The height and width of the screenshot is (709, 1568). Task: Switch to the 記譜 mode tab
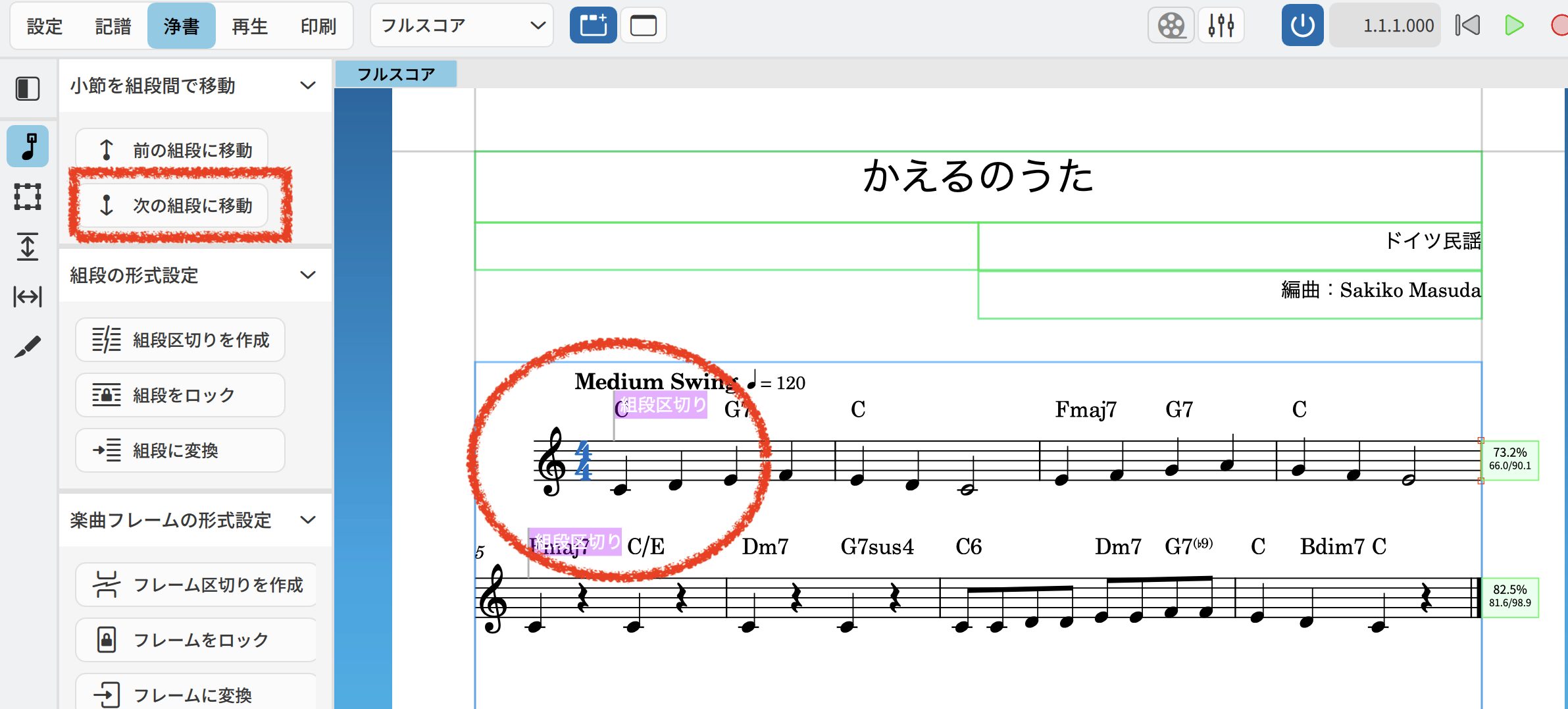(113, 26)
